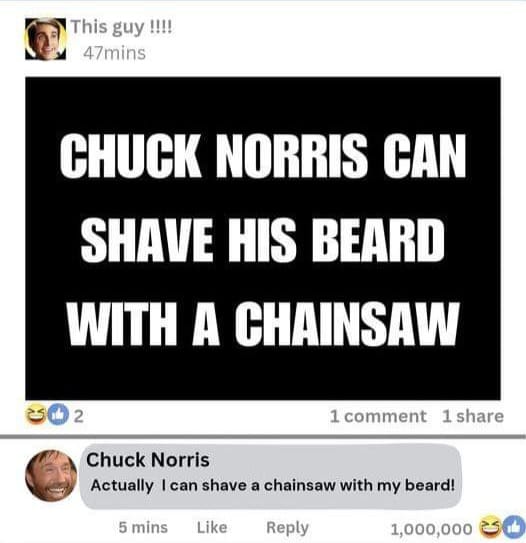
Task: Reply to the Chuck Norris comment
Action: [287, 528]
